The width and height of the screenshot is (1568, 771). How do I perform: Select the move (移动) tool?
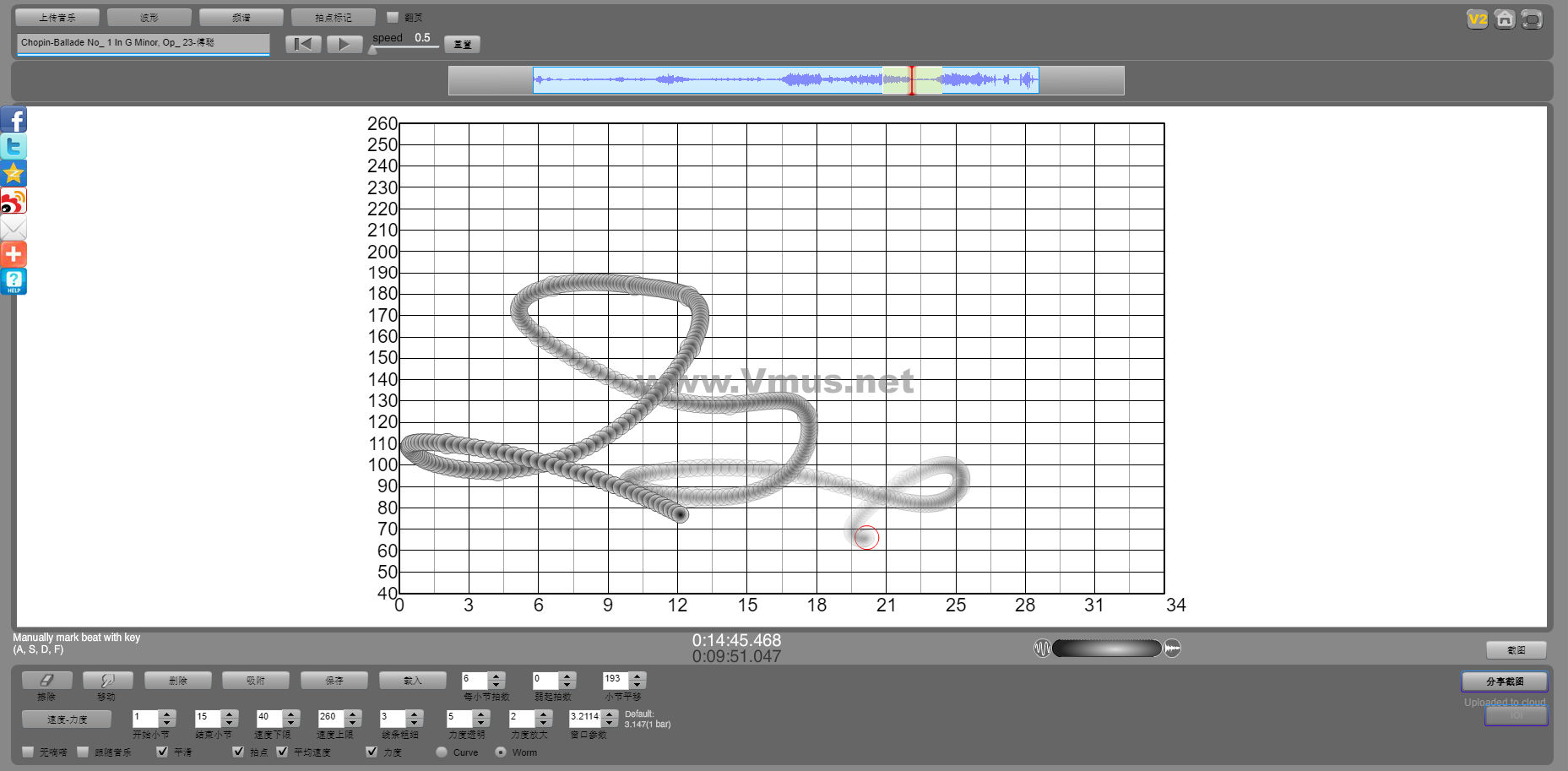click(x=107, y=680)
